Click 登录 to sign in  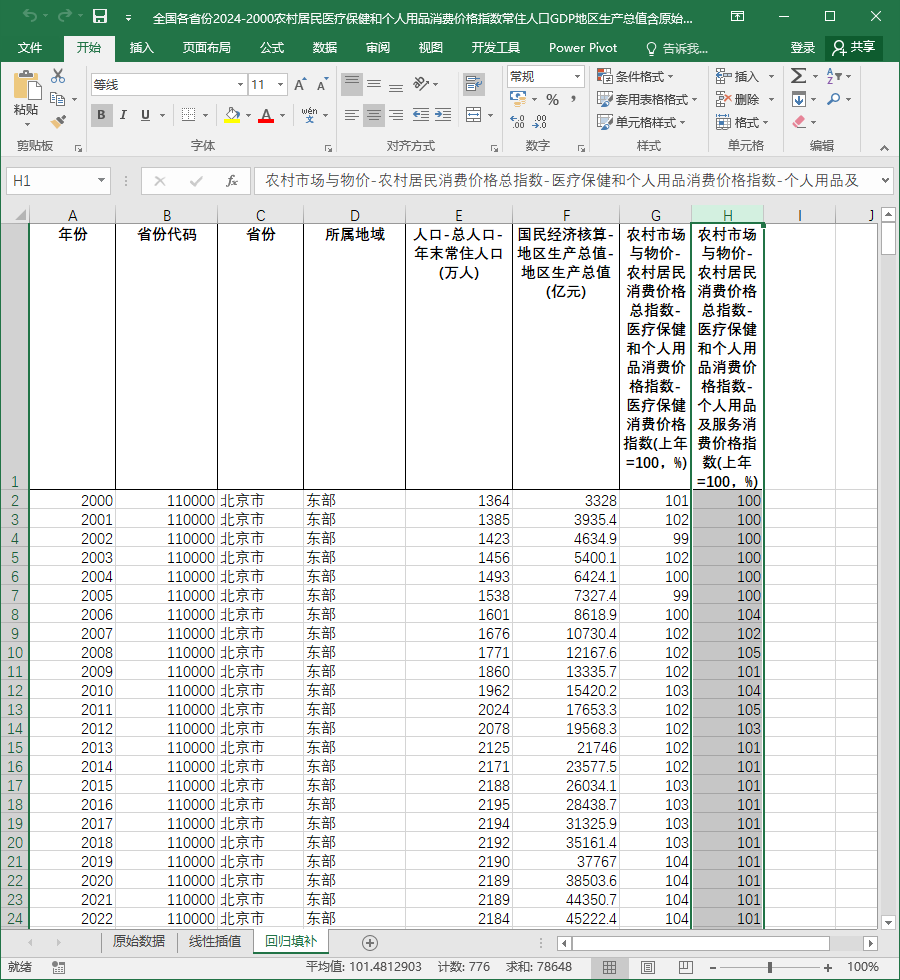[x=802, y=48]
